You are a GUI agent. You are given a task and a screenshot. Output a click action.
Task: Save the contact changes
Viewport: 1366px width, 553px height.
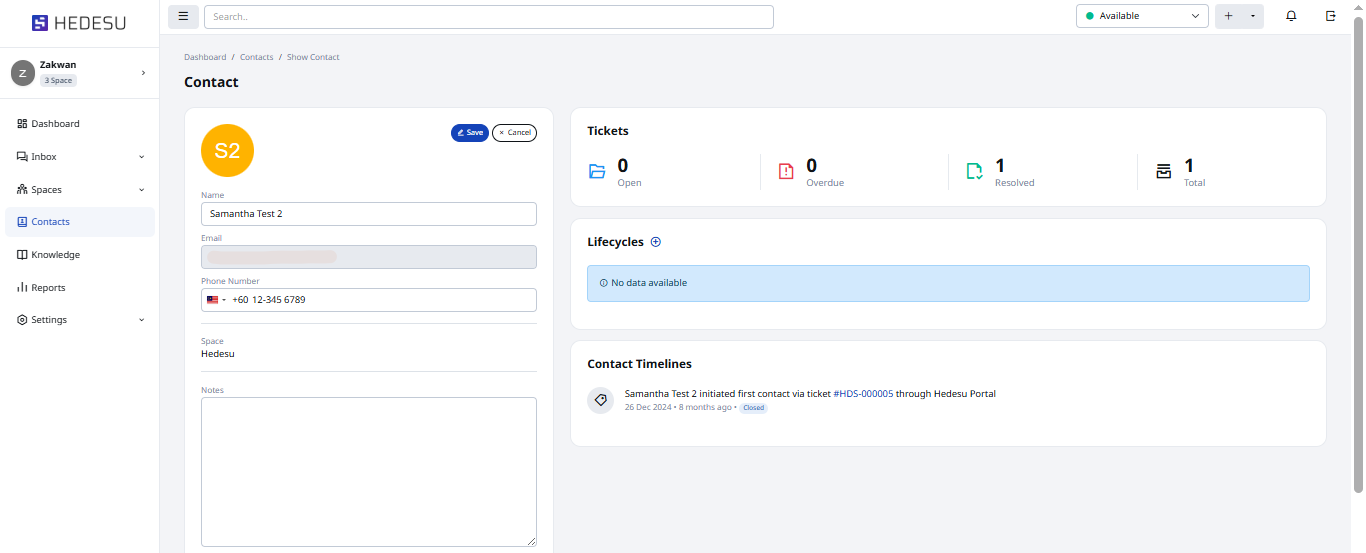point(469,133)
